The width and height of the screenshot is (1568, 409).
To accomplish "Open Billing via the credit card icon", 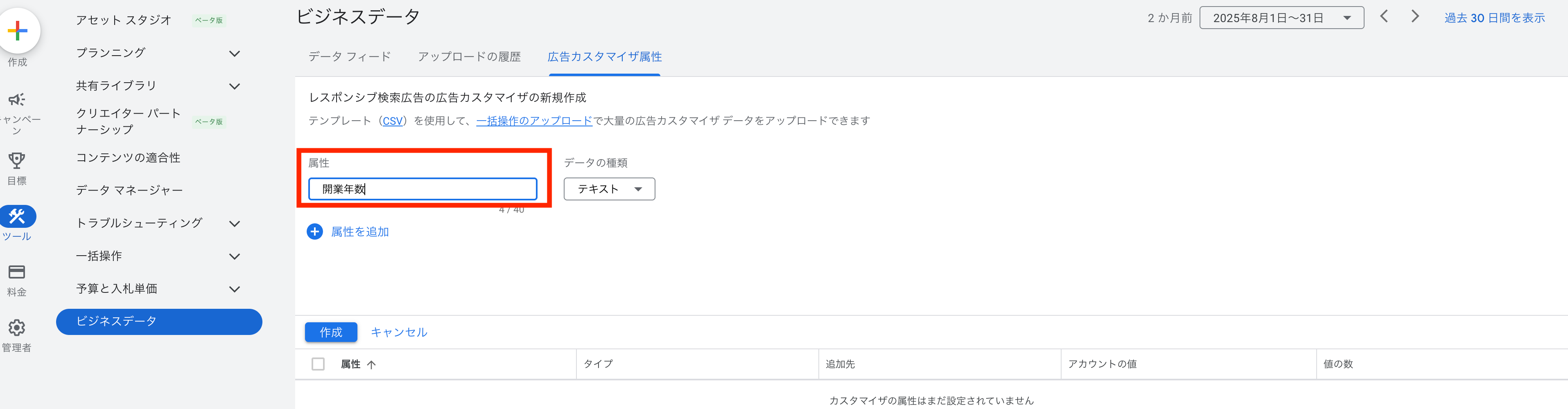I will click(x=16, y=272).
